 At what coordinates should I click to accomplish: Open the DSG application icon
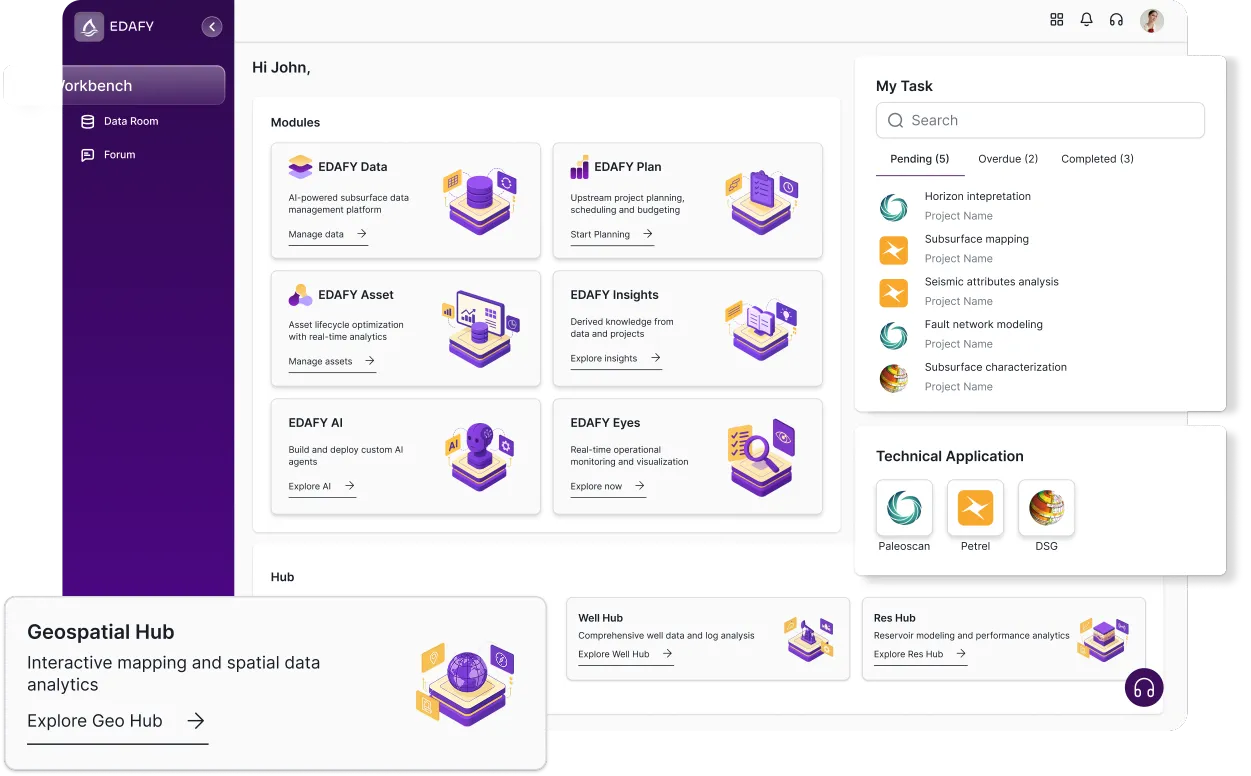coord(1046,507)
